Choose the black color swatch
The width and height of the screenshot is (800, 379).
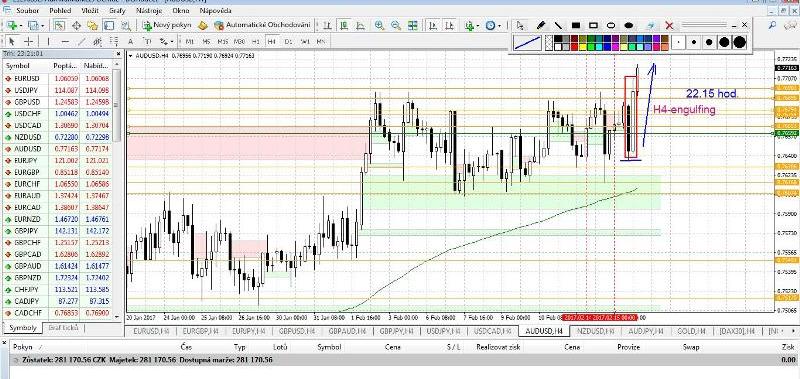tap(558, 39)
